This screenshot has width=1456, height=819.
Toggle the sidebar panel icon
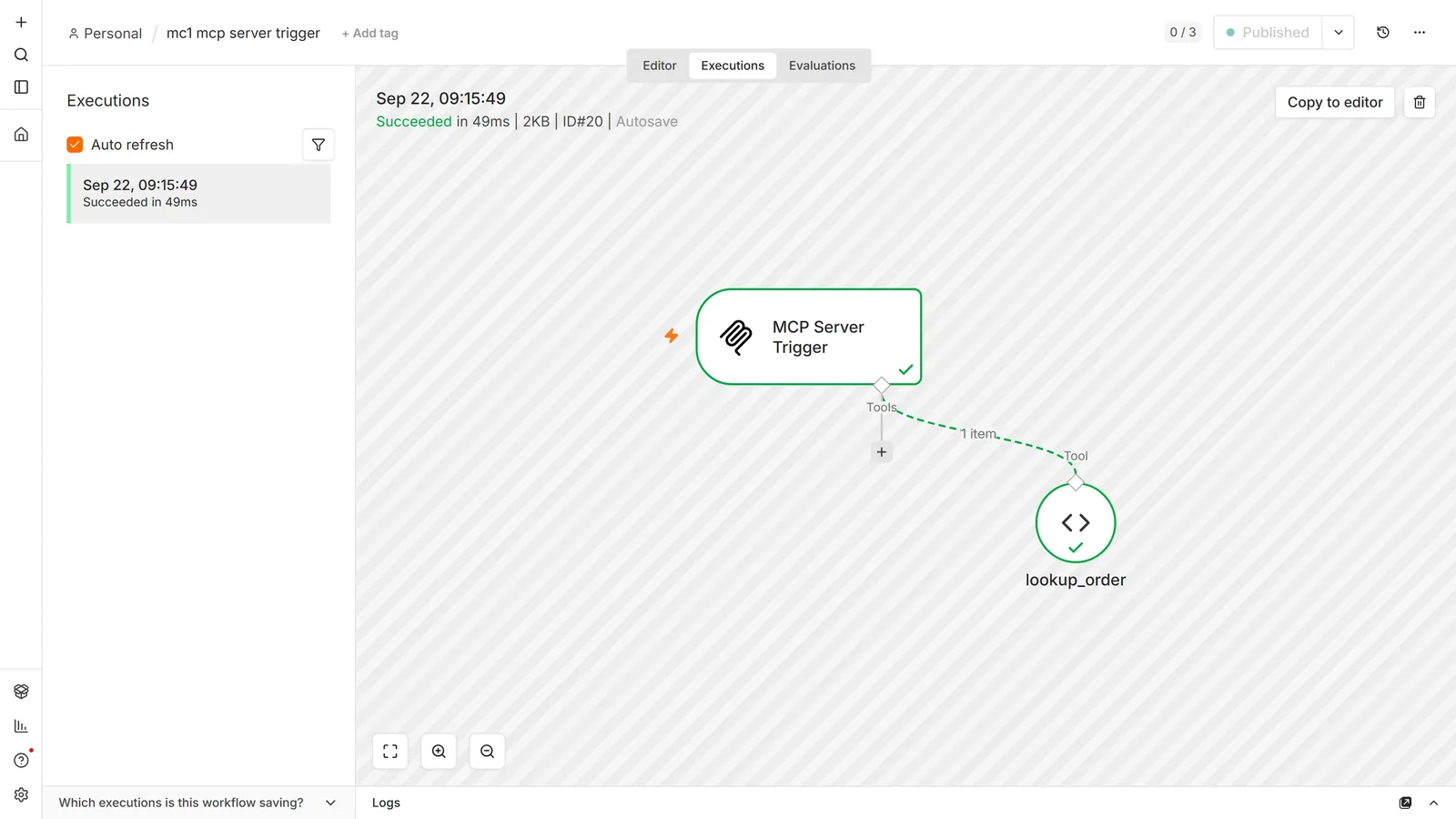point(21,87)
